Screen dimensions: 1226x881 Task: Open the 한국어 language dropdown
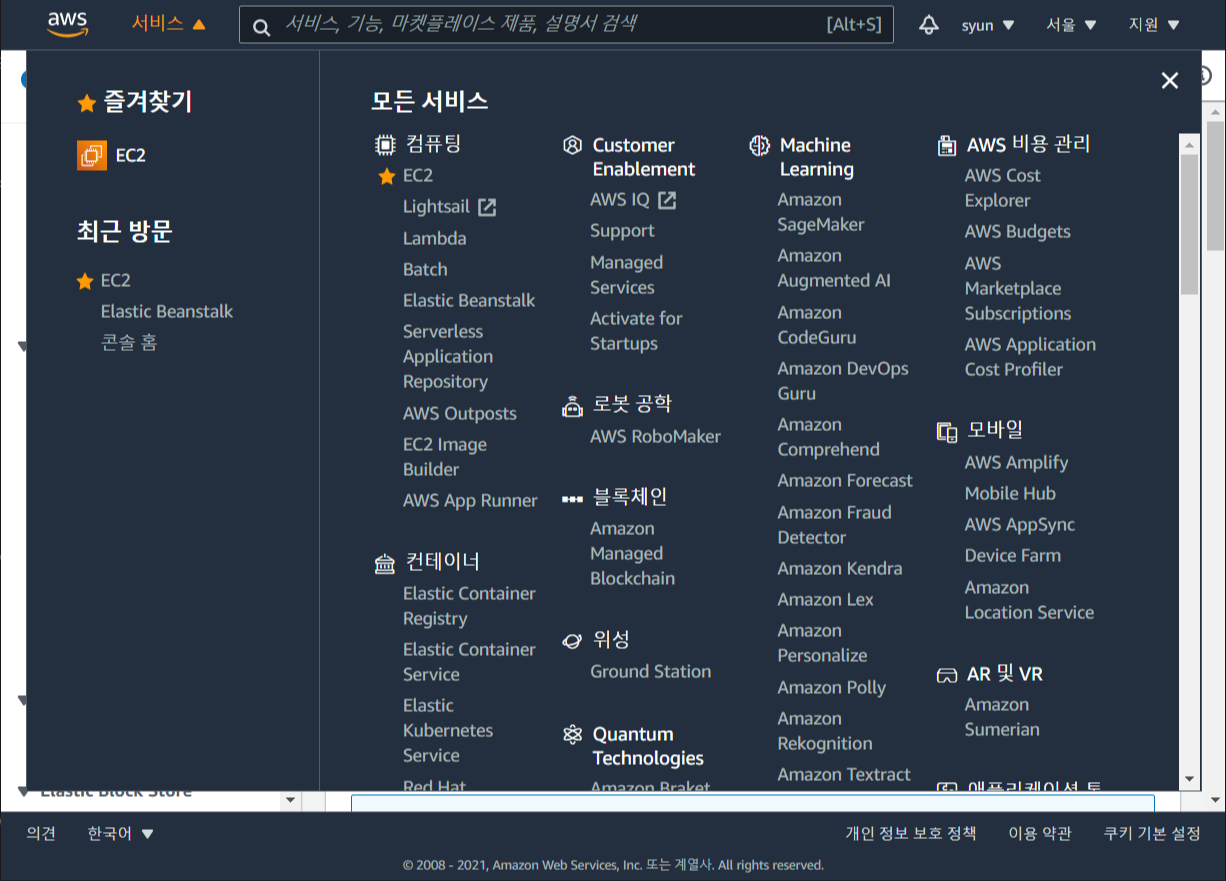coord(121,833)
